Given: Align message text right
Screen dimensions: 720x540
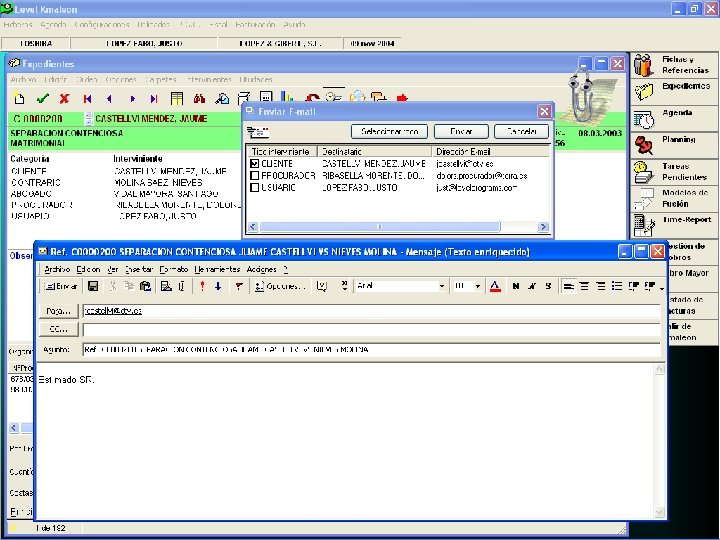Looking at the screenshot, I should click(601, 286).
